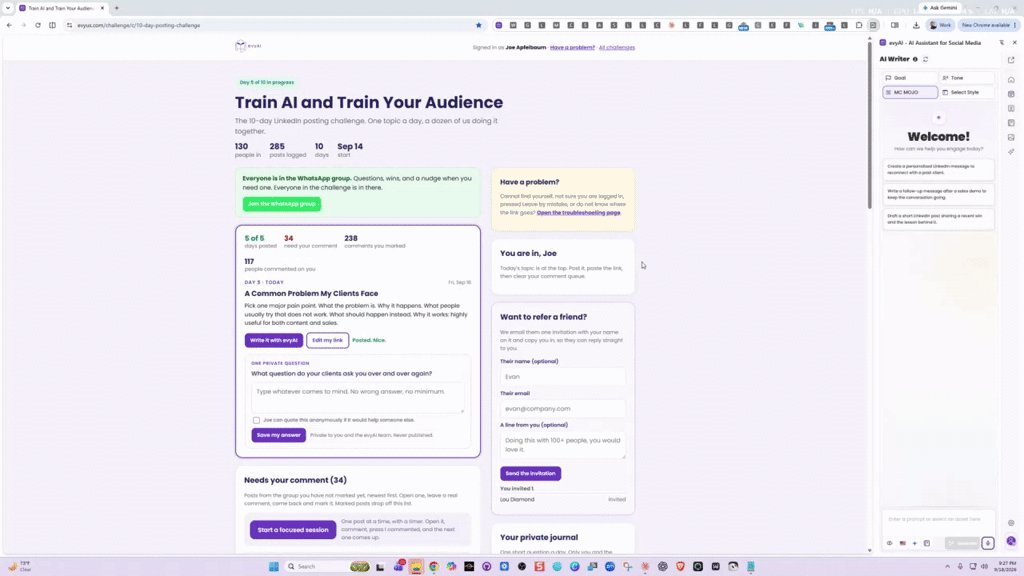Open the Goal selector in AI Writer
Image resolution: width=1024 pixels, height=576 pixels.
pos(910,78)
